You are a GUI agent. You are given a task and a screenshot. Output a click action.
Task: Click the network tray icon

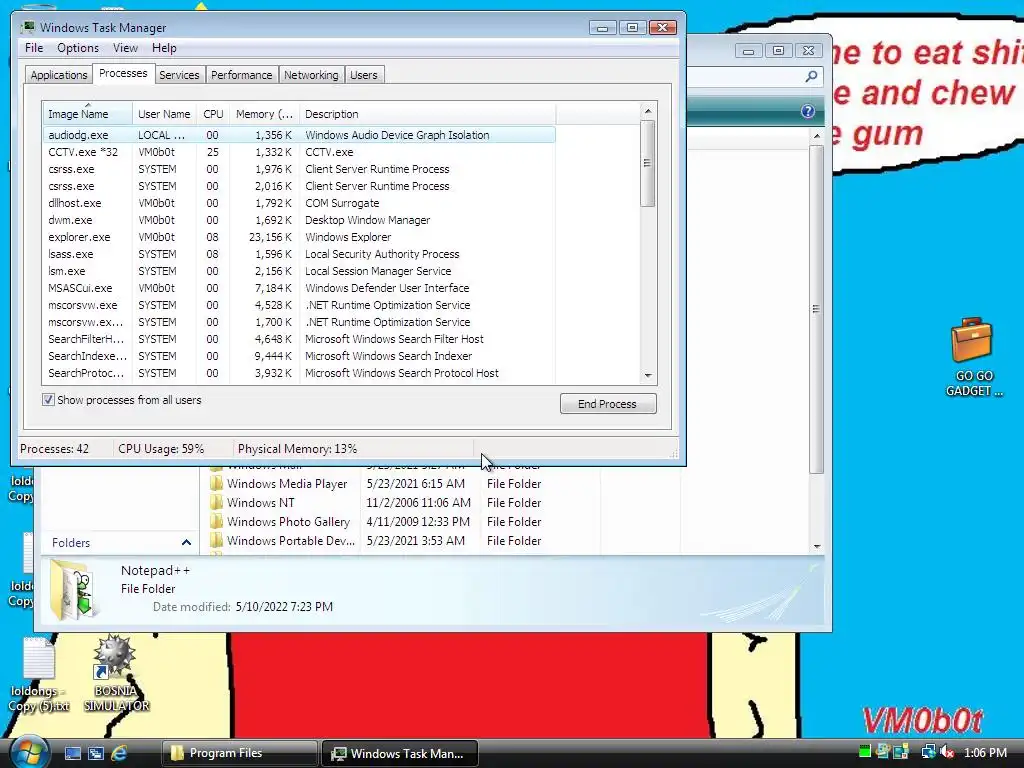[x=927, y=752]
